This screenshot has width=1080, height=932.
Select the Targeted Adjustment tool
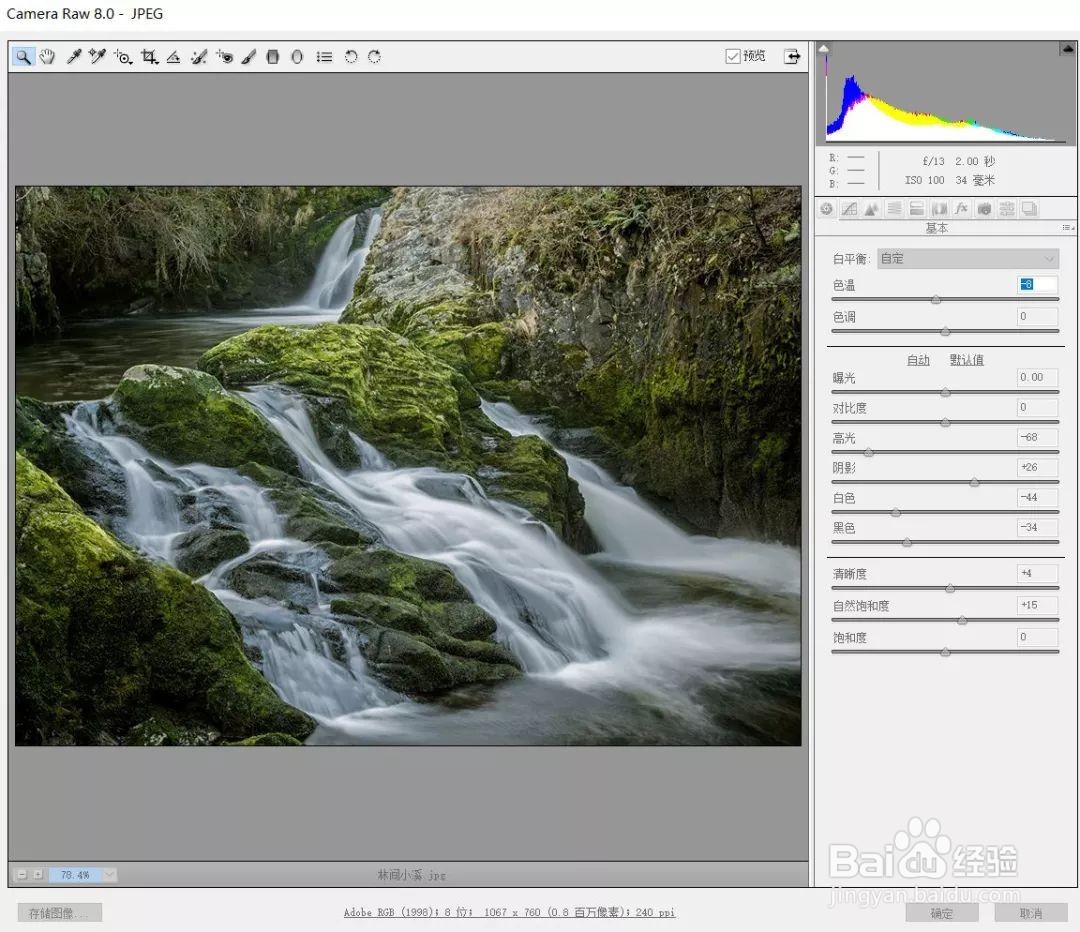click(123, 56)
